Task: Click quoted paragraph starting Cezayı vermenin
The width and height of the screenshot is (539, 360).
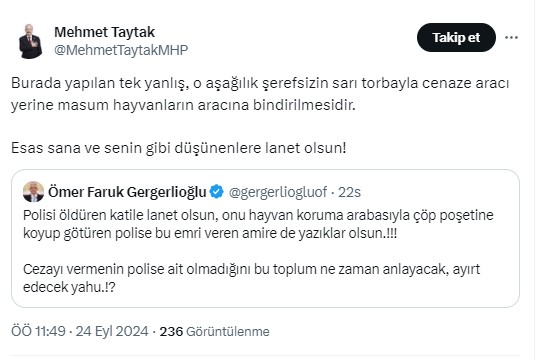Action: (251, 278)
